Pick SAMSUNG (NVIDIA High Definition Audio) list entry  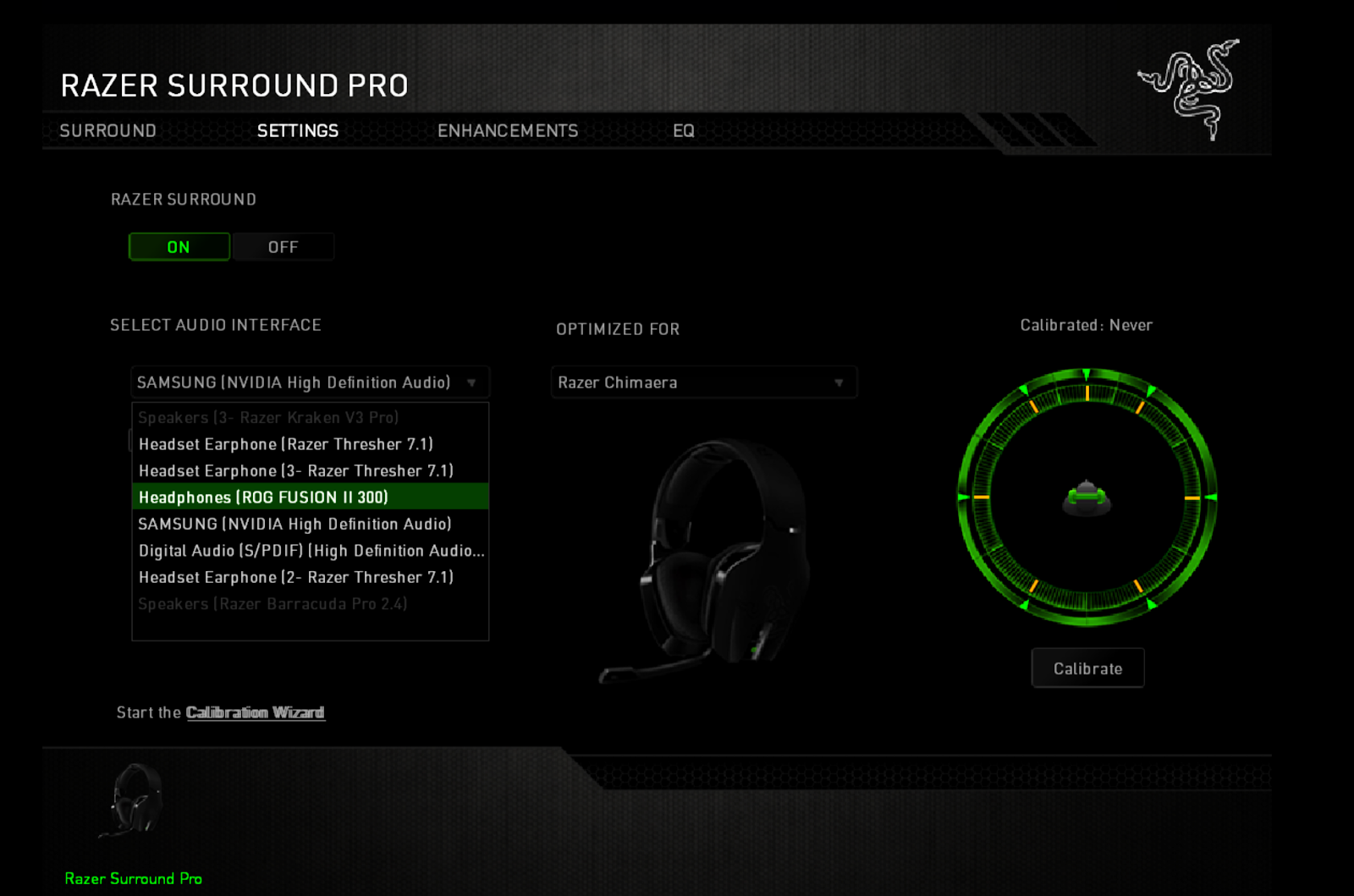(311, 524)
